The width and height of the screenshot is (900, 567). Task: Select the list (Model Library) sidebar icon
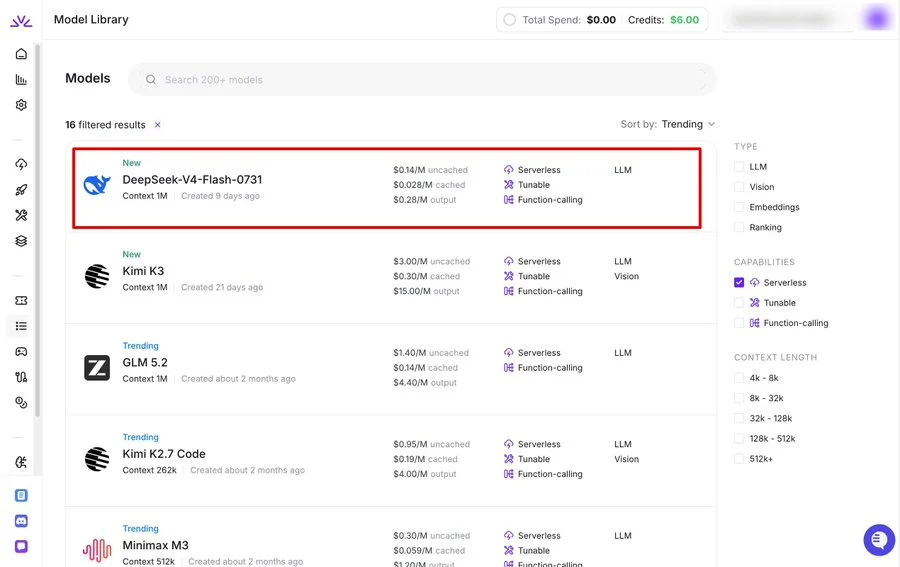point(21,326)
